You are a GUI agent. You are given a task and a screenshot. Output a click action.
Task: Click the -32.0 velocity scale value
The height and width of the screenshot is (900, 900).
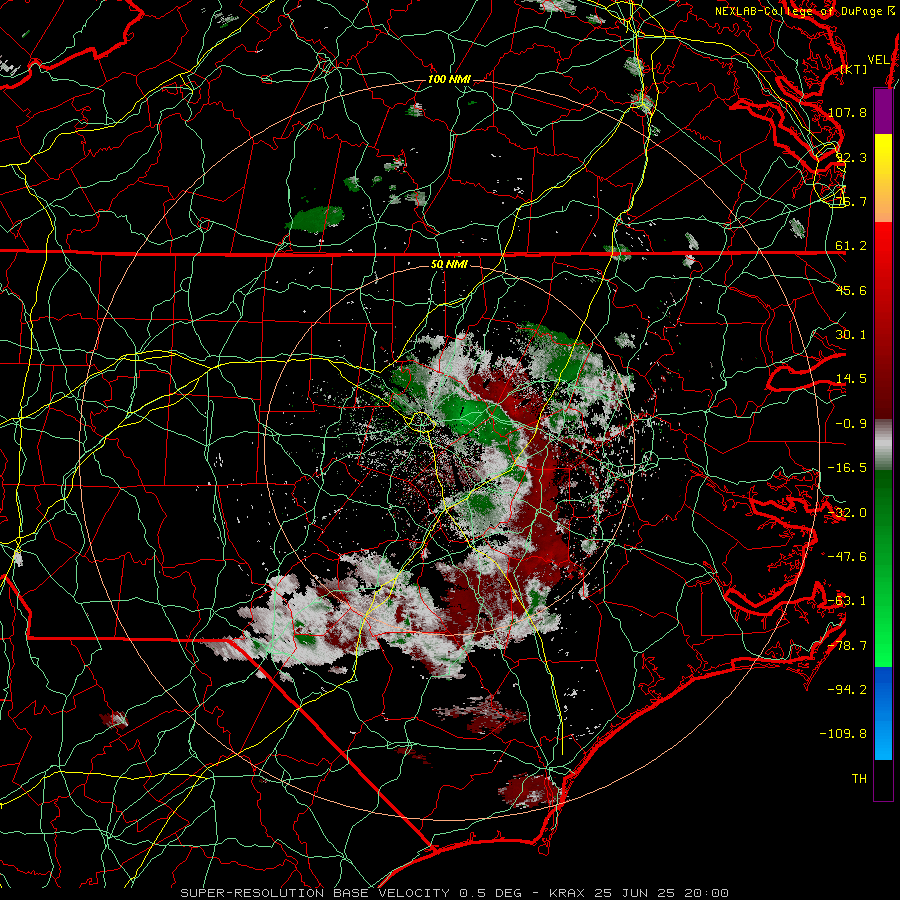coord(847,513)
